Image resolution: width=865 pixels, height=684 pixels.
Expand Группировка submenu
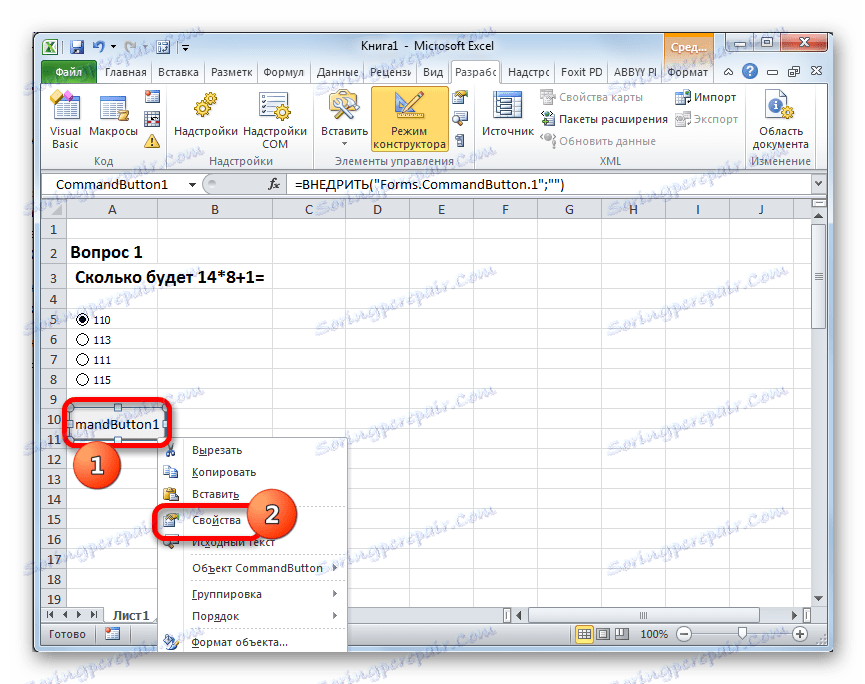335,594
